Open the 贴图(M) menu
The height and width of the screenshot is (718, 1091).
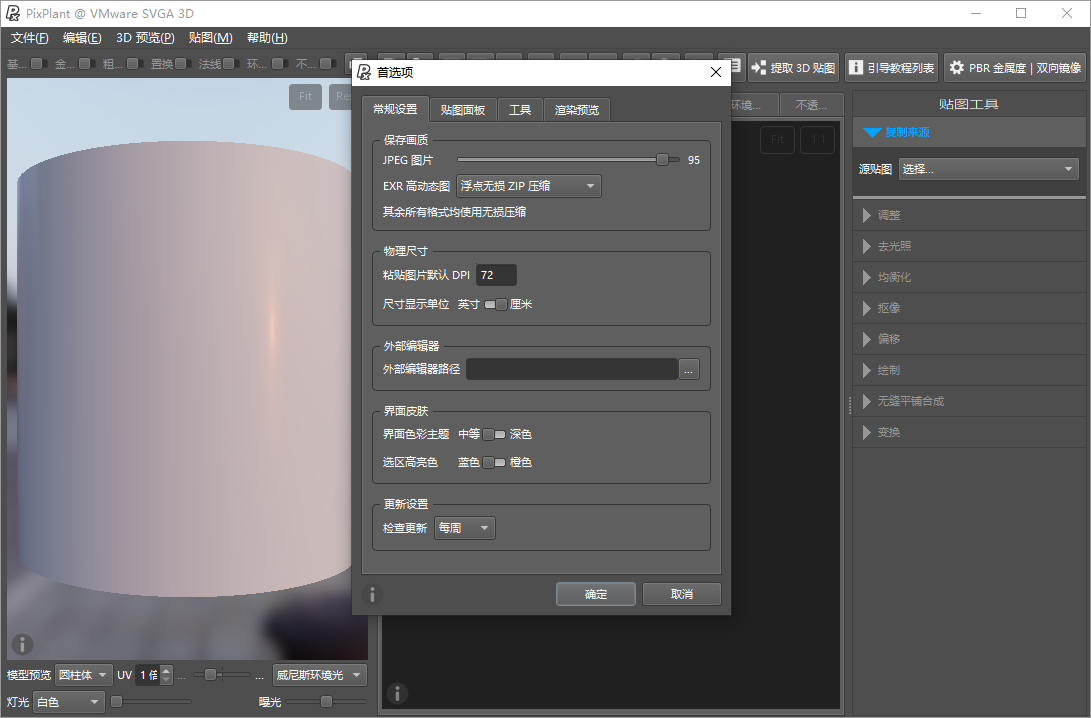point(210,38)
